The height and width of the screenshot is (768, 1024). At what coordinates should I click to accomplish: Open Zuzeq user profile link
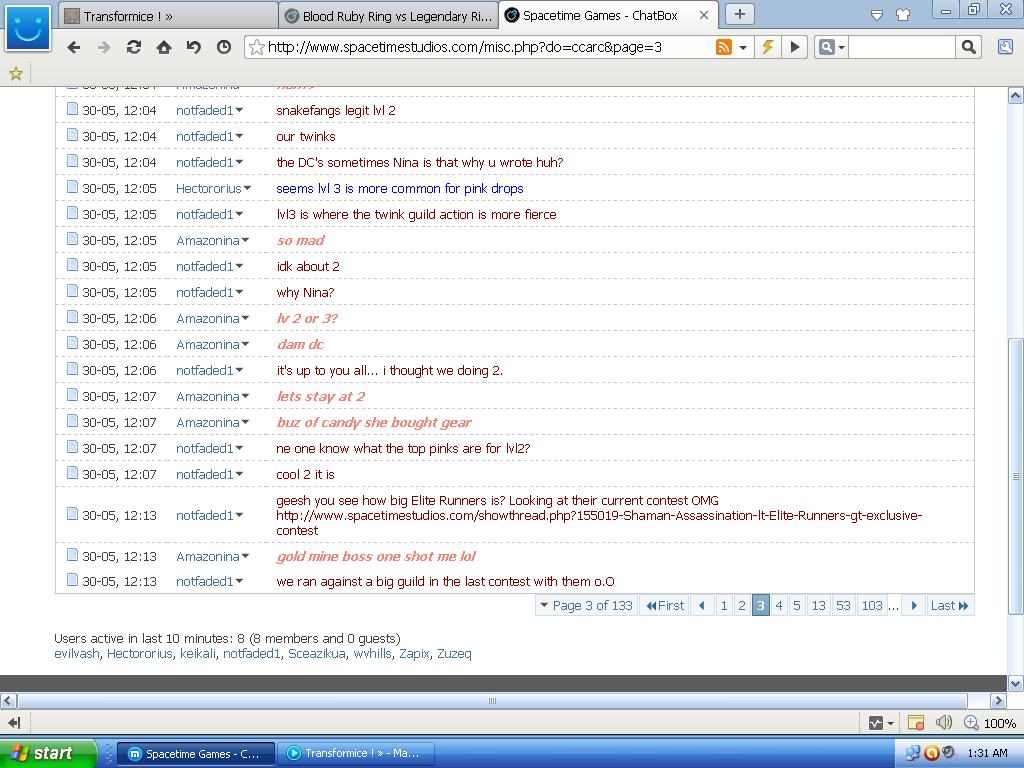(x=454, y=654)
